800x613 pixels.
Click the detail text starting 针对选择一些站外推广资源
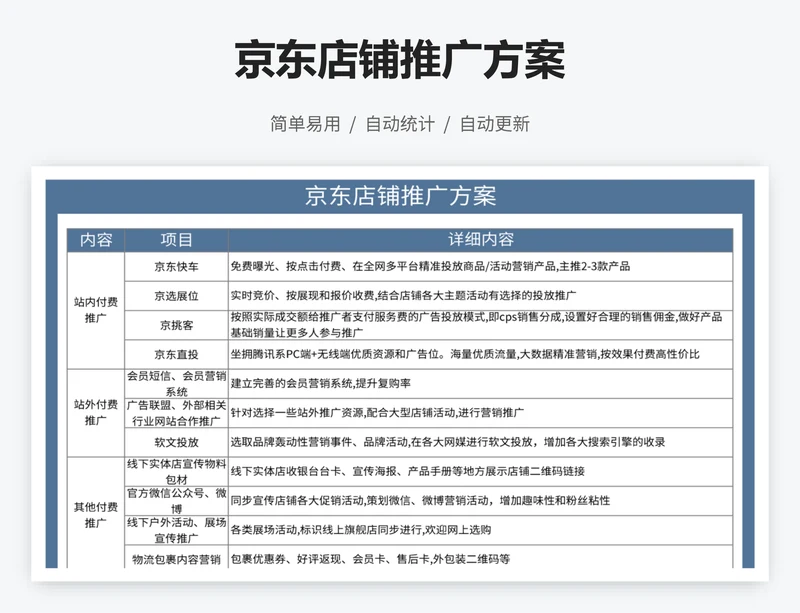pos(377,412)
